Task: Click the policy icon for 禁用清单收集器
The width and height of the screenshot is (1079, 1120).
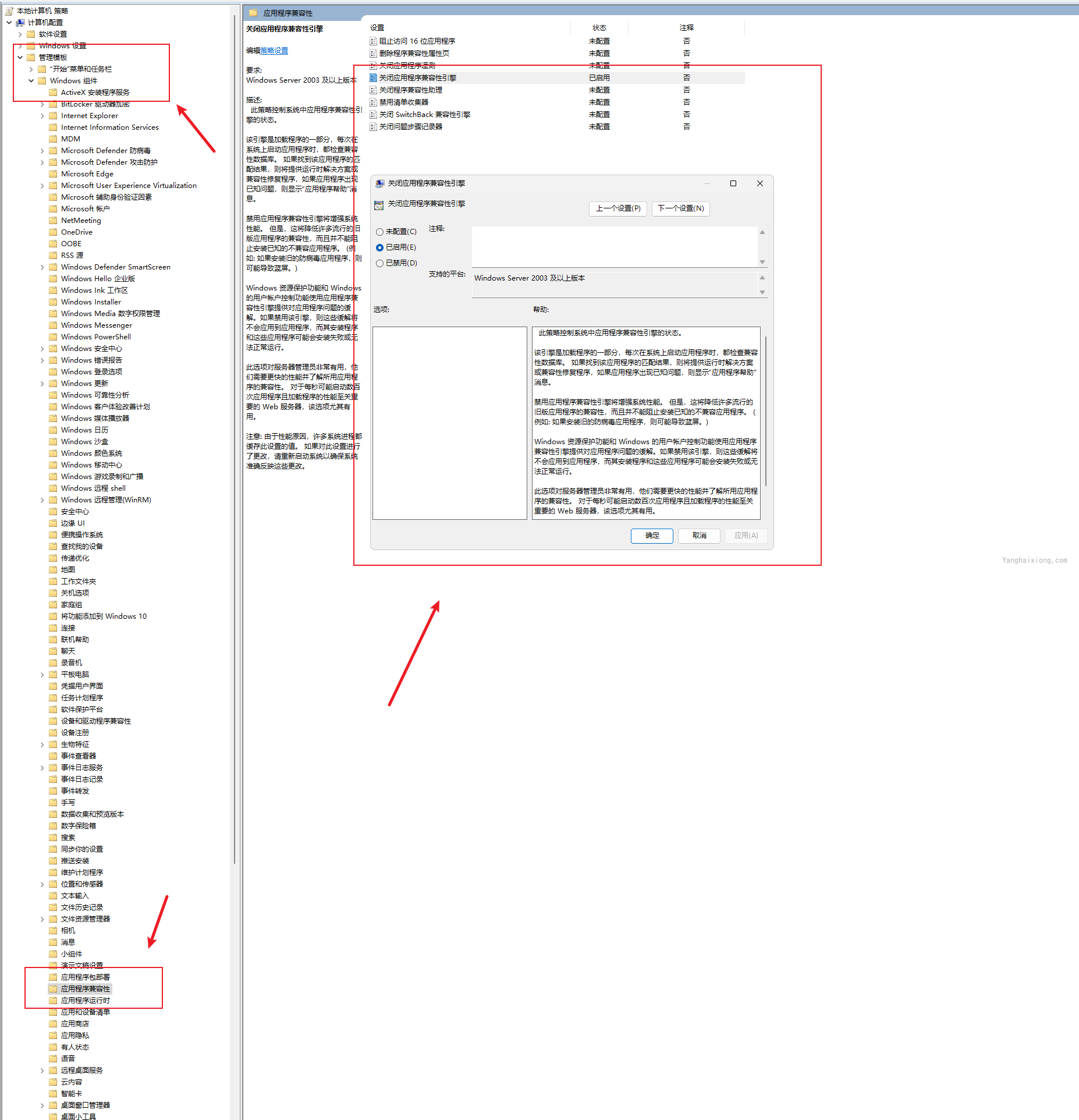Action: click(374, 102)
